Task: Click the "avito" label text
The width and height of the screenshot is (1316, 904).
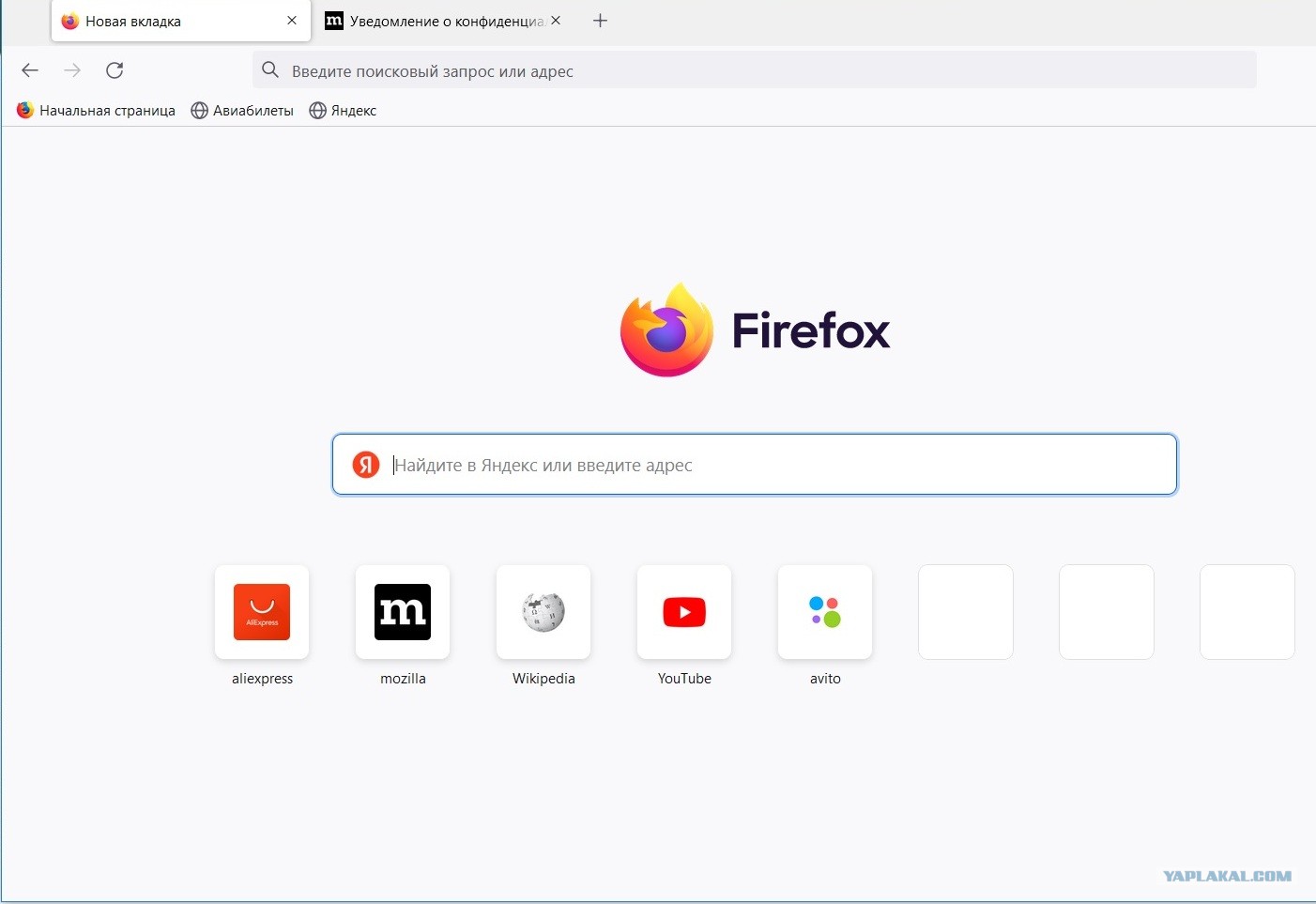Action: click(825, 679)
